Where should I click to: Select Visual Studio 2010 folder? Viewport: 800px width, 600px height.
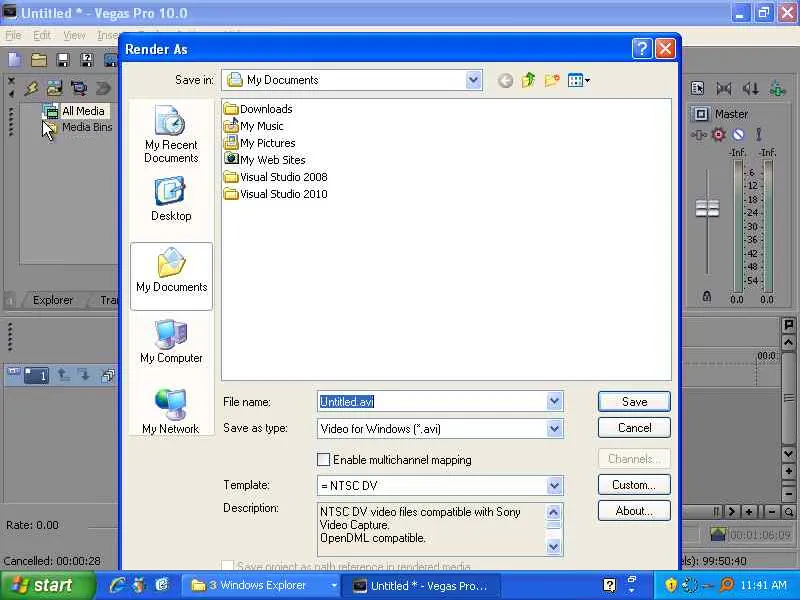click(276, 194)
